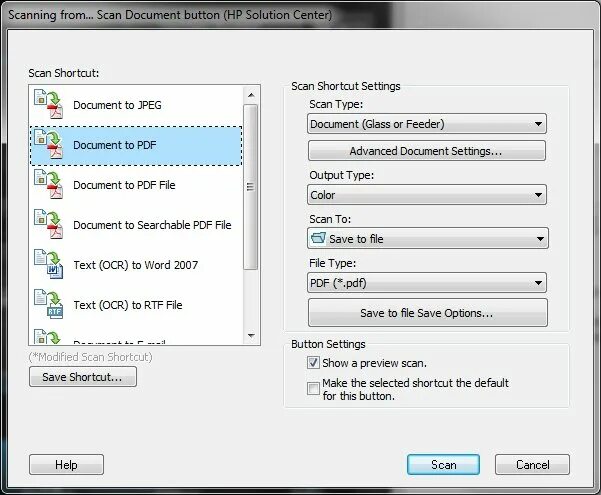
Task: Open the File Type PDF dropdown
Action: pos(427,283)
